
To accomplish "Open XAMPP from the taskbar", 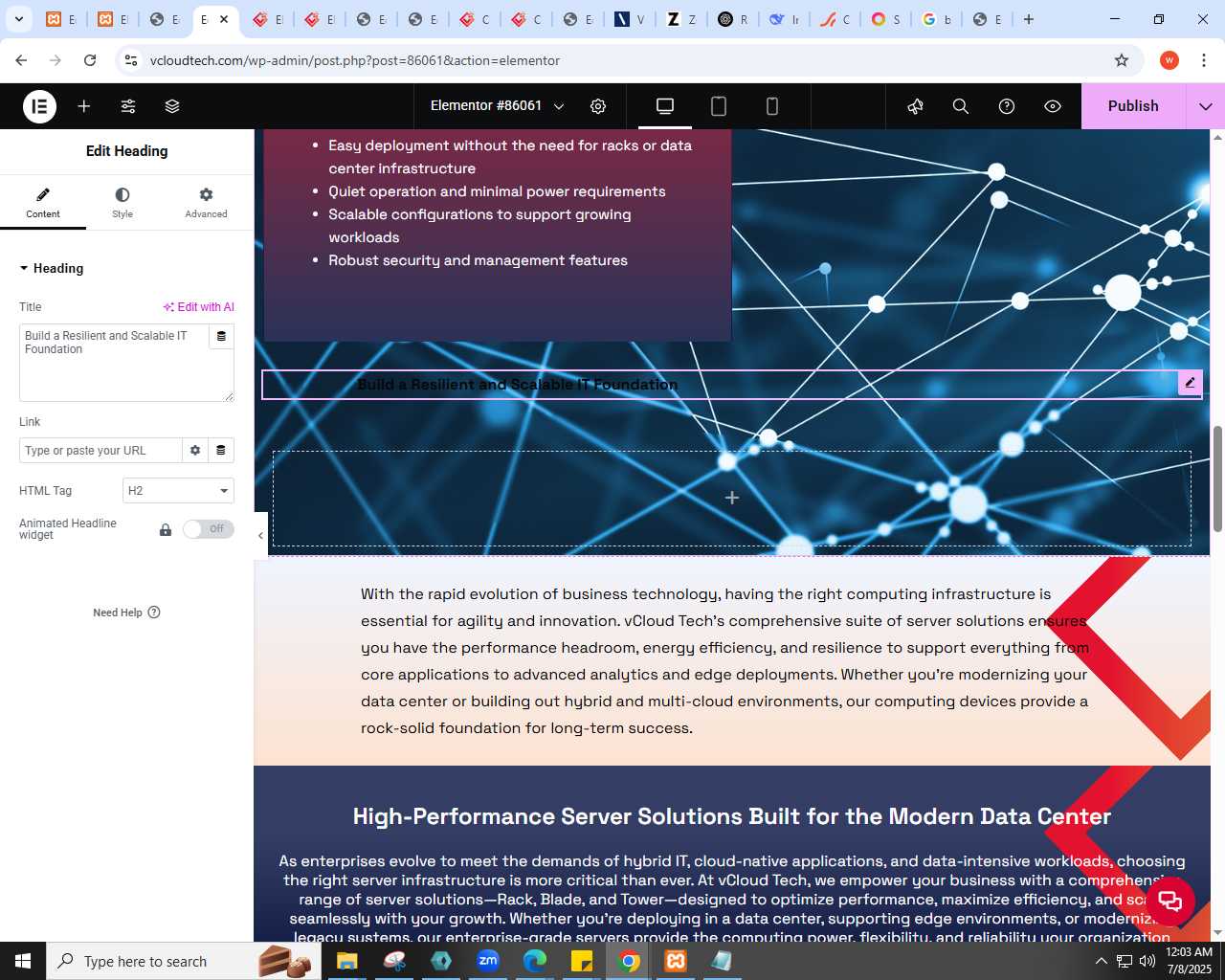I will click(x=676, y=961).
